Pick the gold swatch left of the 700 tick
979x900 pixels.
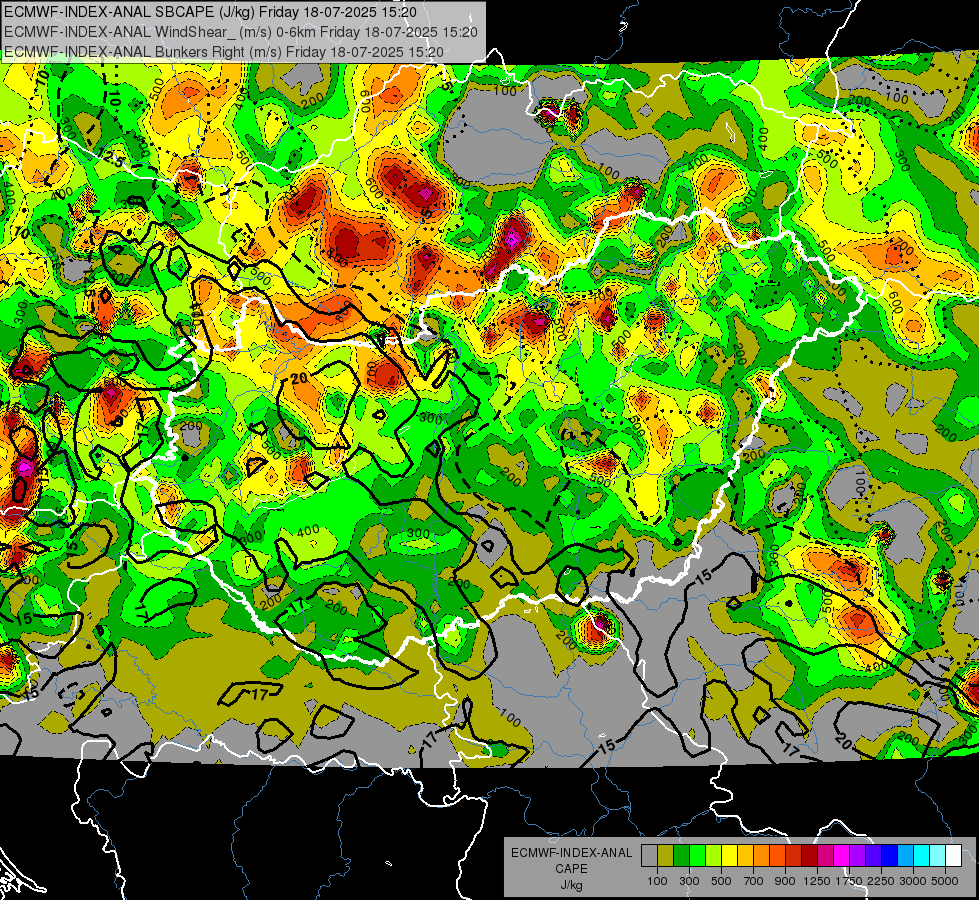[x=745, y=855]
